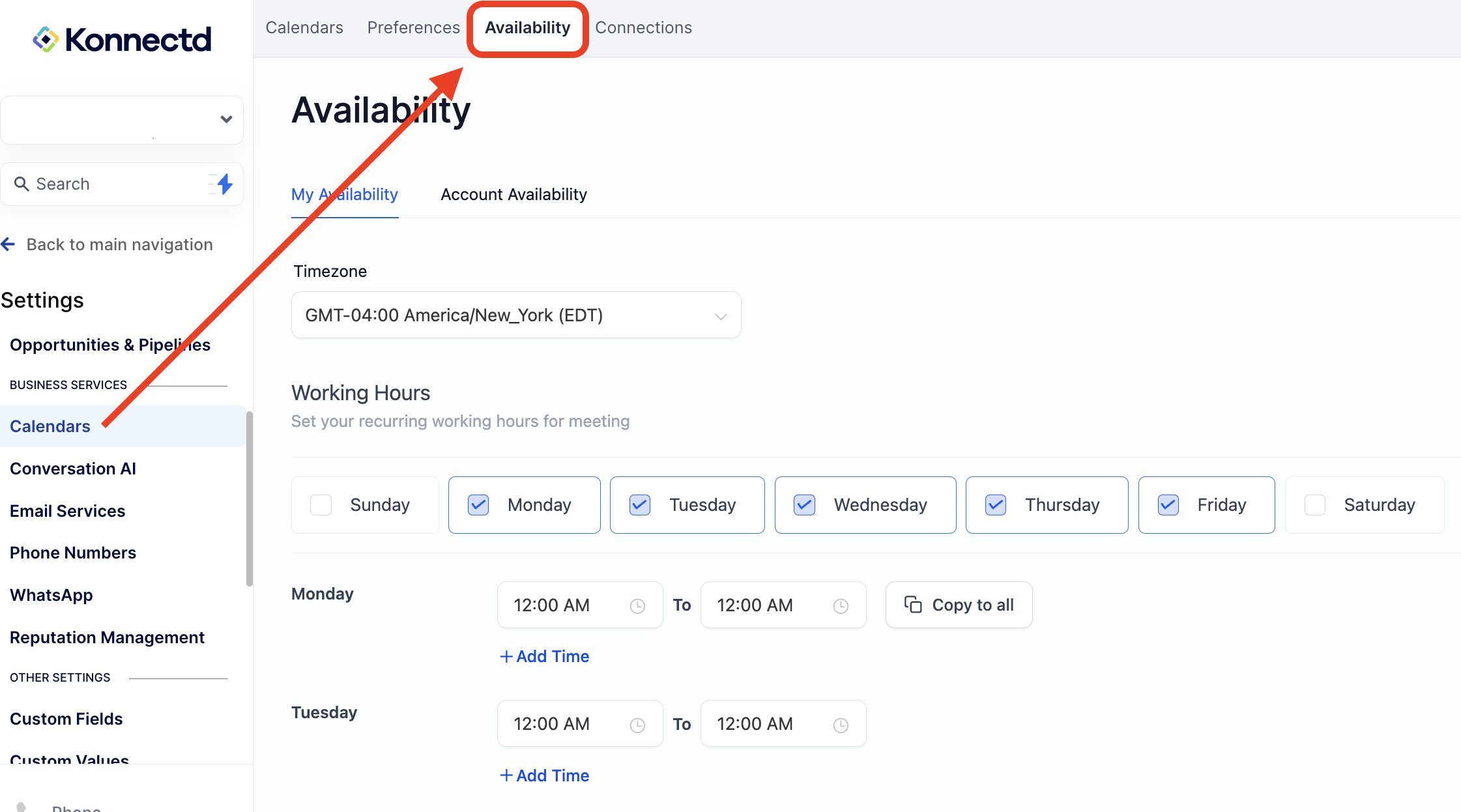This screenshot has height=812, width=1461.
Task: Switch to Account Availability tab
Action: click(x=514, y=195)
